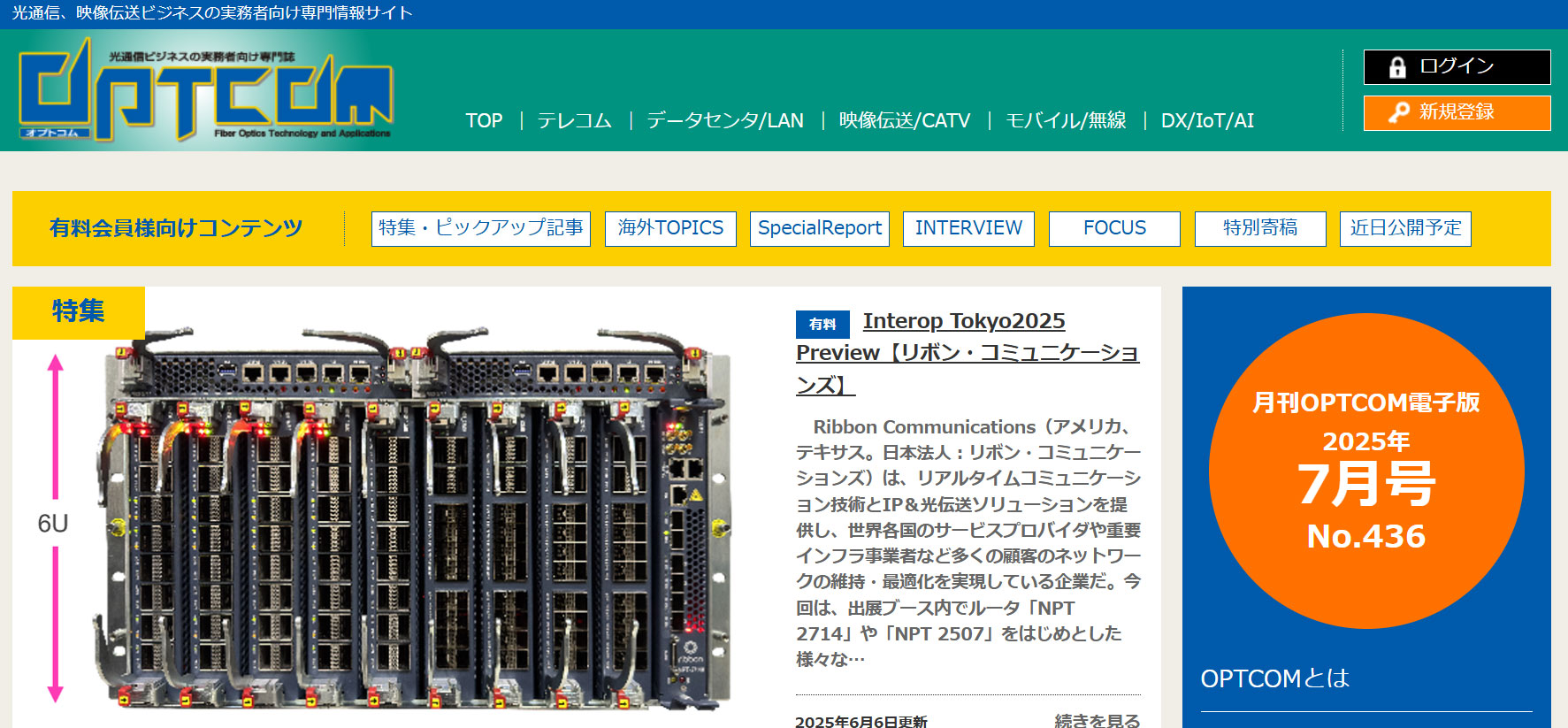This screenshot has height=728, width=1568.
Task: Go to データセンタ/LAN section
Action: pyautogui.click(x=725, y=120)
